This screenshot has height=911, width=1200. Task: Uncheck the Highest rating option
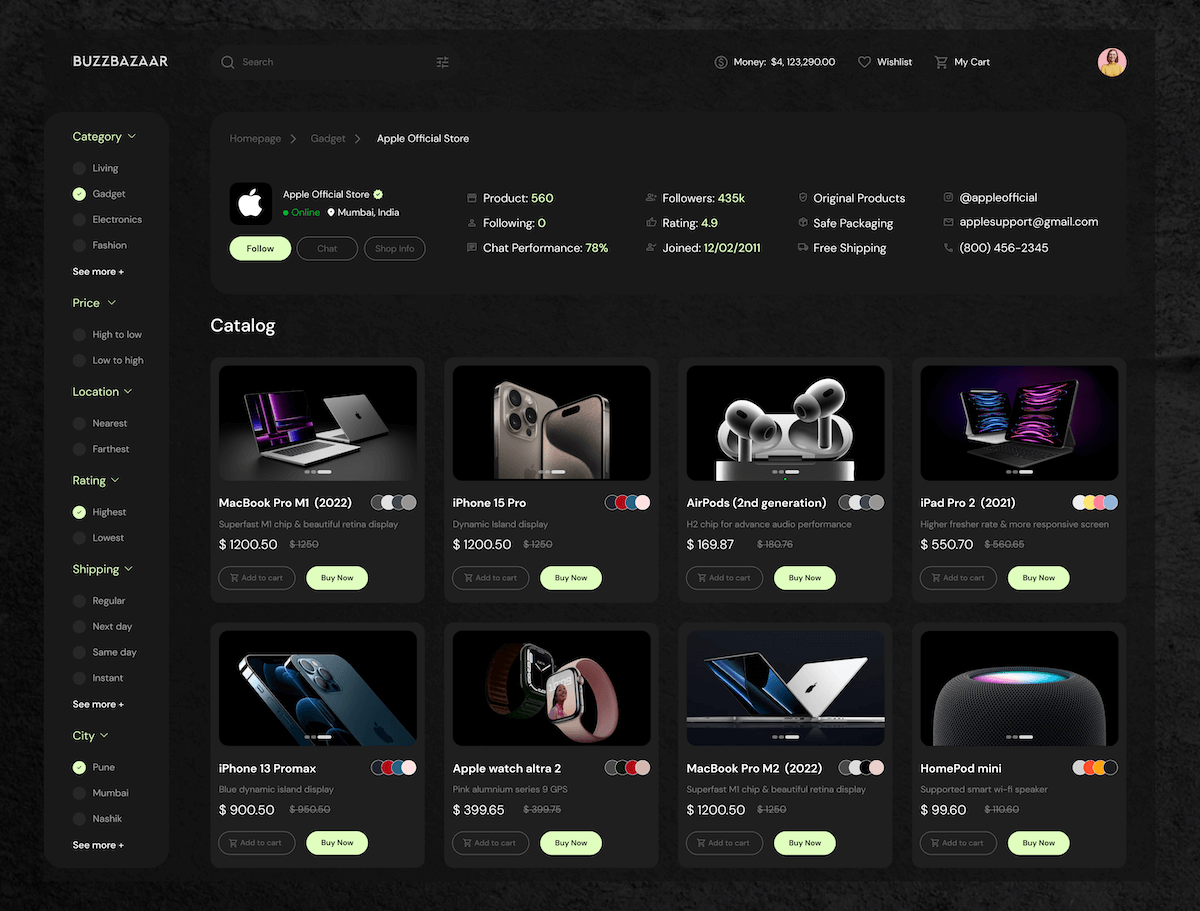(x=79, y=512)
